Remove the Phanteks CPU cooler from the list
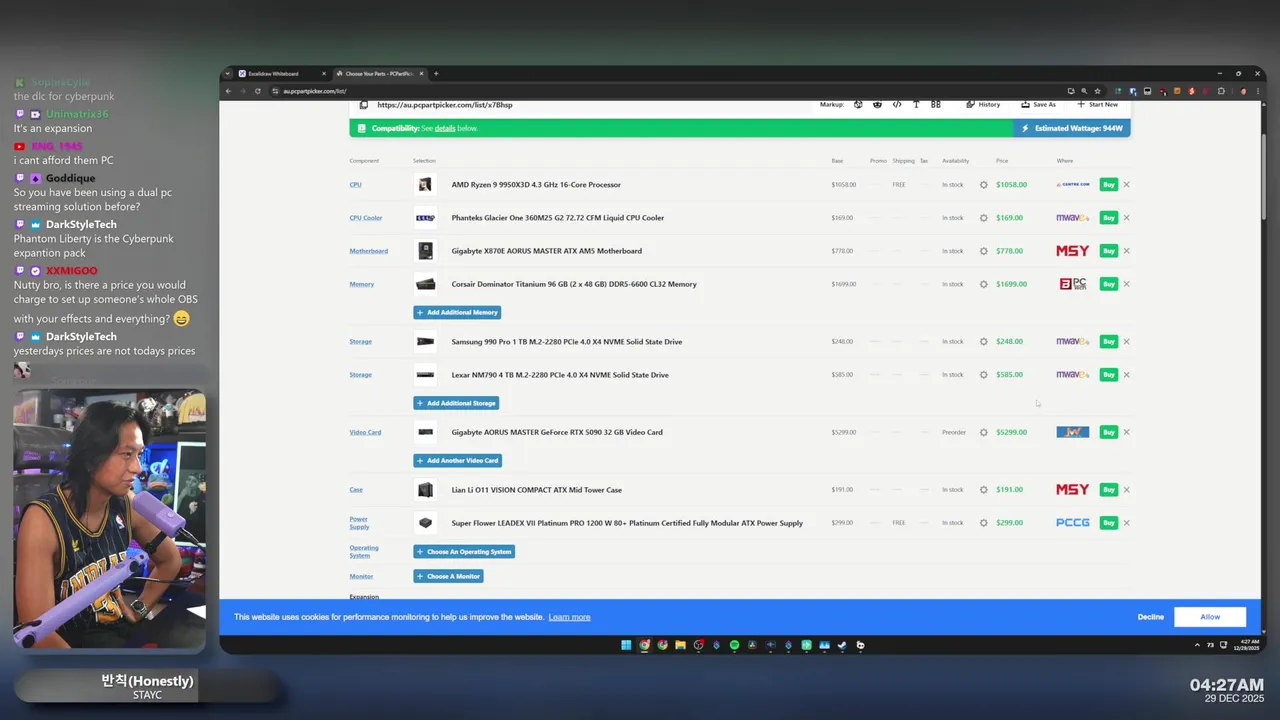Viewport: 1280px width, 720px height. click(1126, 218)
